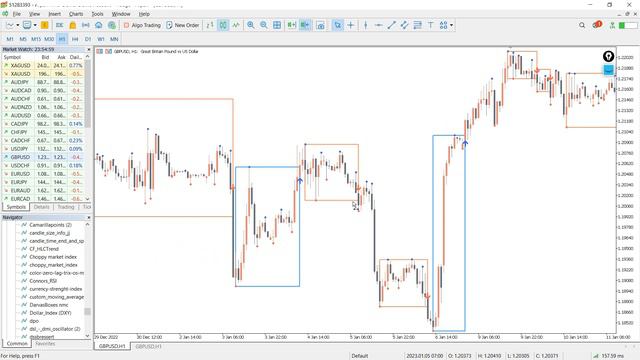Click the Zoom In magnifier icon

click(x=251, y=25)
